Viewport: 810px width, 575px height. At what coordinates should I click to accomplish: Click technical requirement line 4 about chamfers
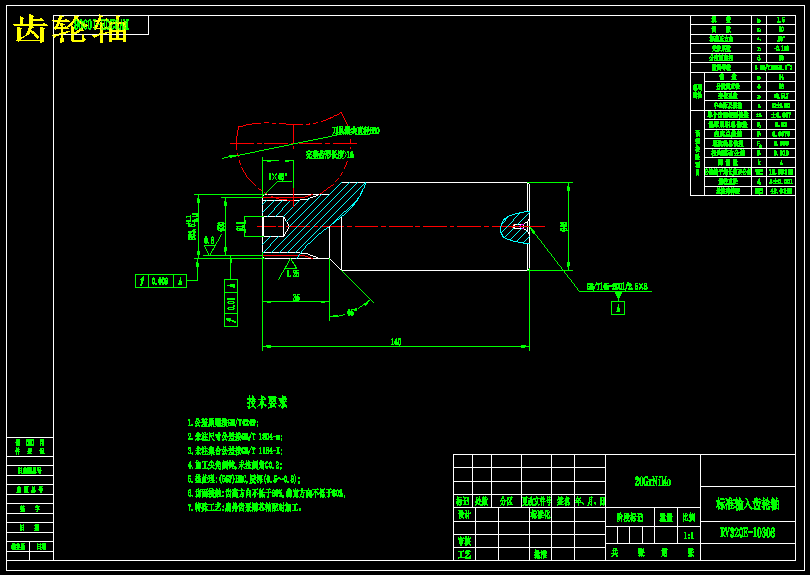coord(235,465)
